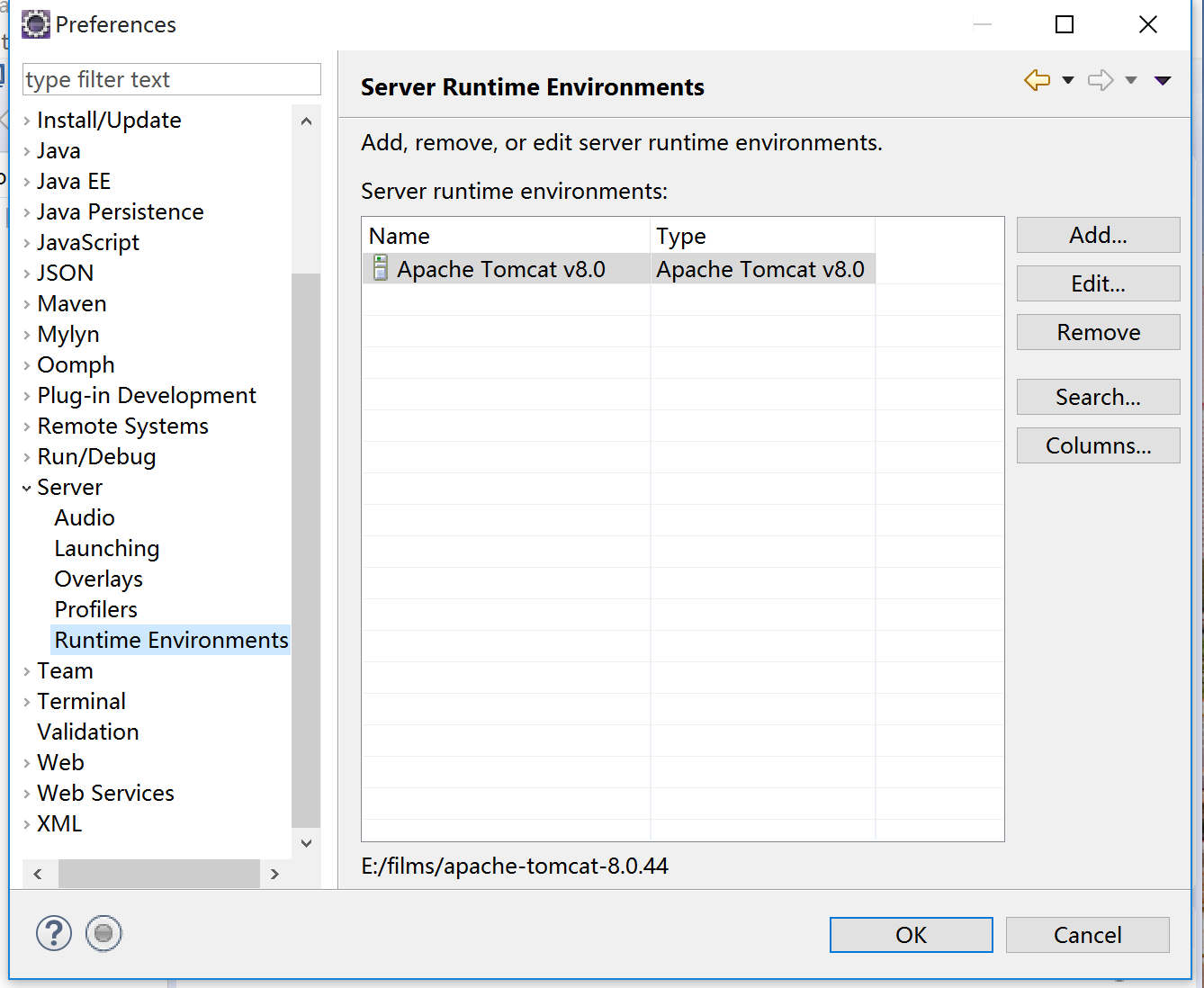Click the back navigation arrow icon

(1037, 80)
